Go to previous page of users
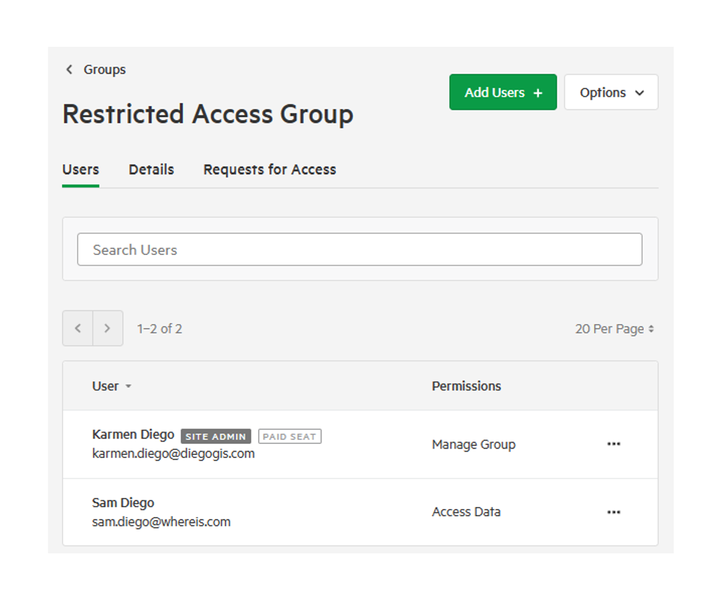Screen dimensions: 720x606 coord(78,328)
